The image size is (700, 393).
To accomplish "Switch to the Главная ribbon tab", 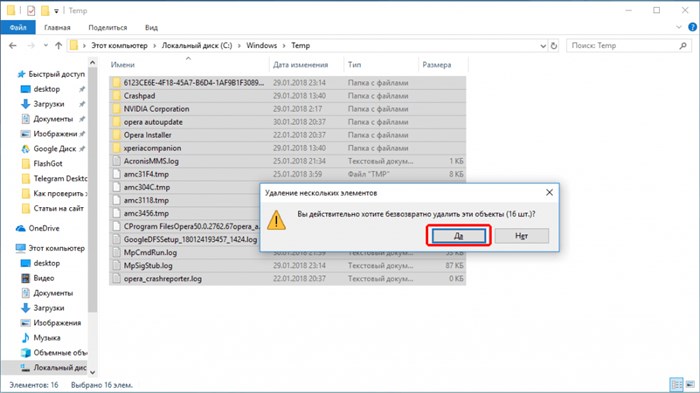I will coord(57,28).
